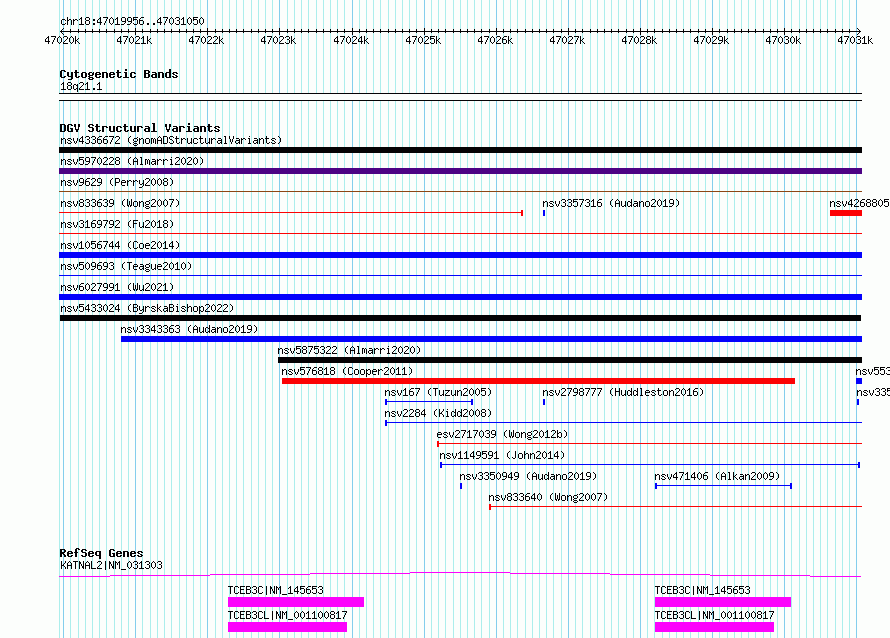Click nsv2798777 (Huddleston2016) label
The image size is (890, 638).
pos(623,392)
